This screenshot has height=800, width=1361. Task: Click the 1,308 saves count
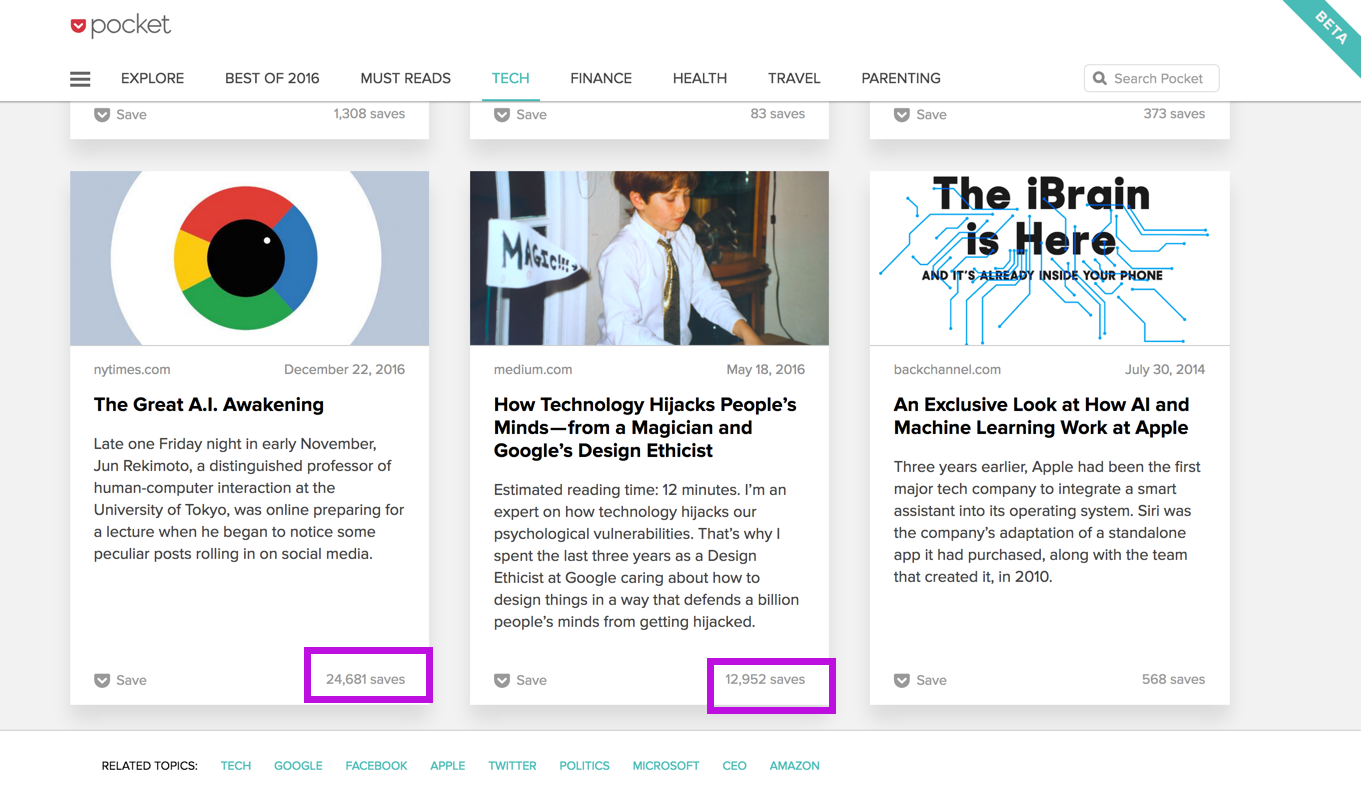point(369,114)
